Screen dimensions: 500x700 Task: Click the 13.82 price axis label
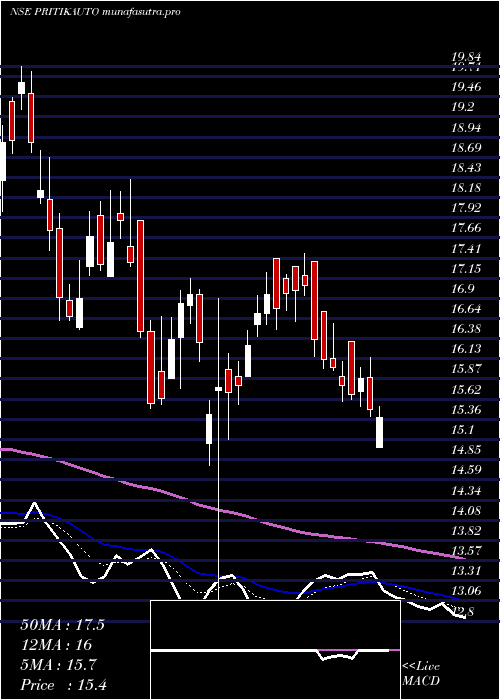click(466, 531)
